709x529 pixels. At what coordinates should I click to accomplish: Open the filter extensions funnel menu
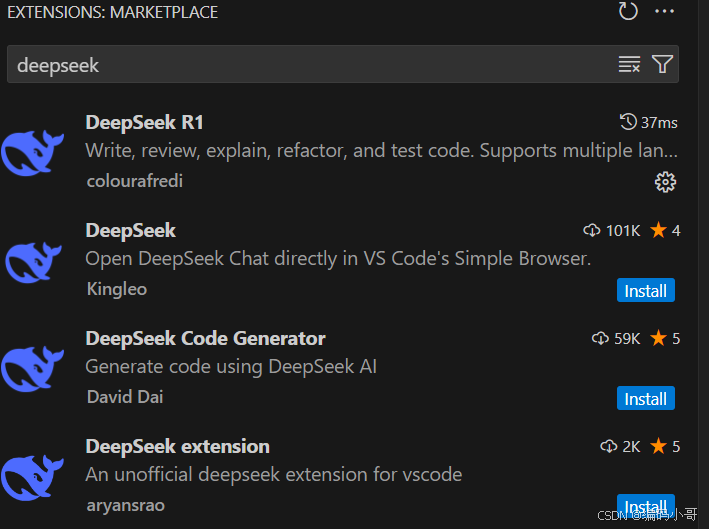(662, 64)
